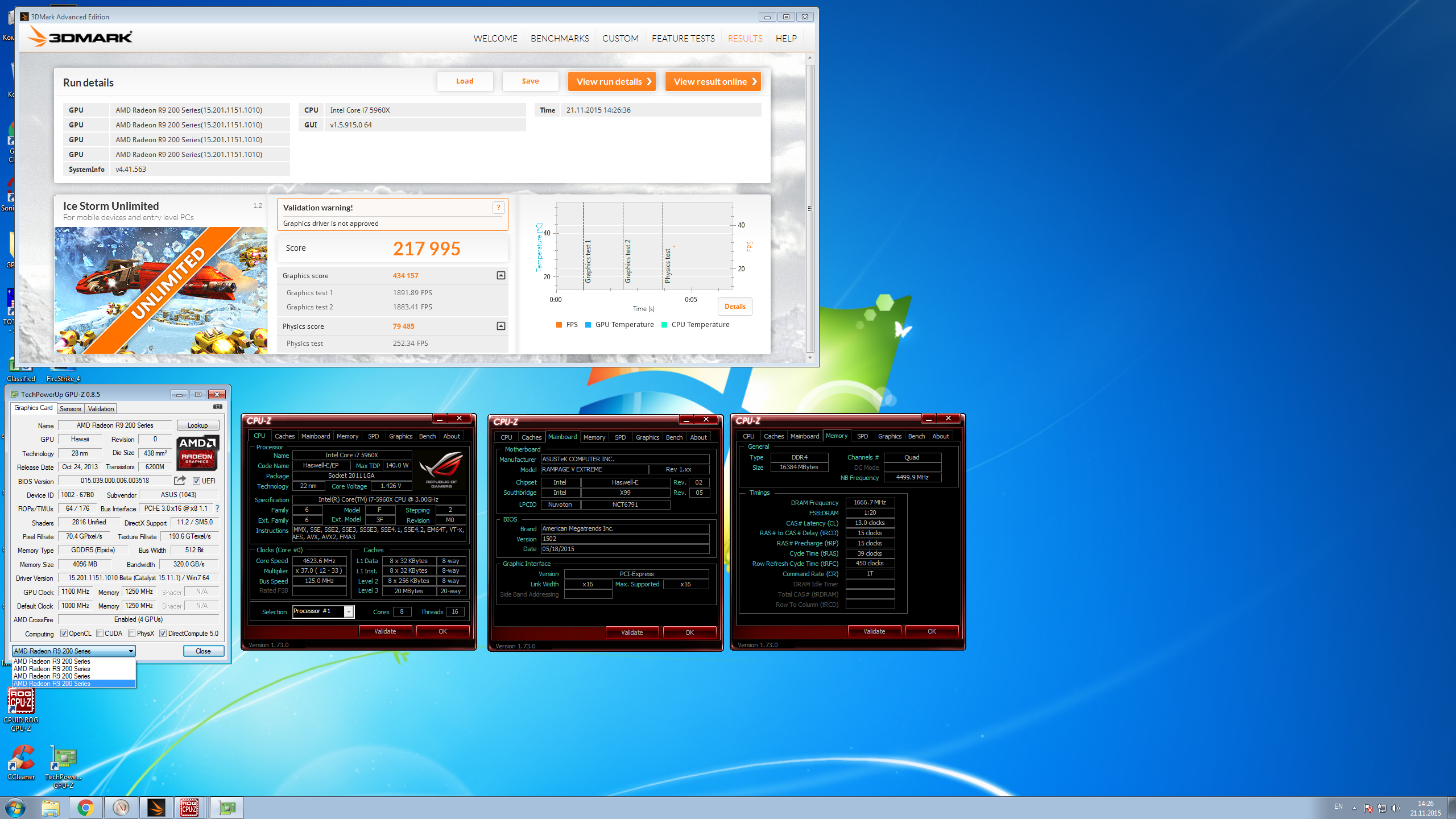The height and width of the screenshot is (819, 1456).
Task: Open the Processor #1 selection dropdown in CPU-Z
Action: [322, 611]
